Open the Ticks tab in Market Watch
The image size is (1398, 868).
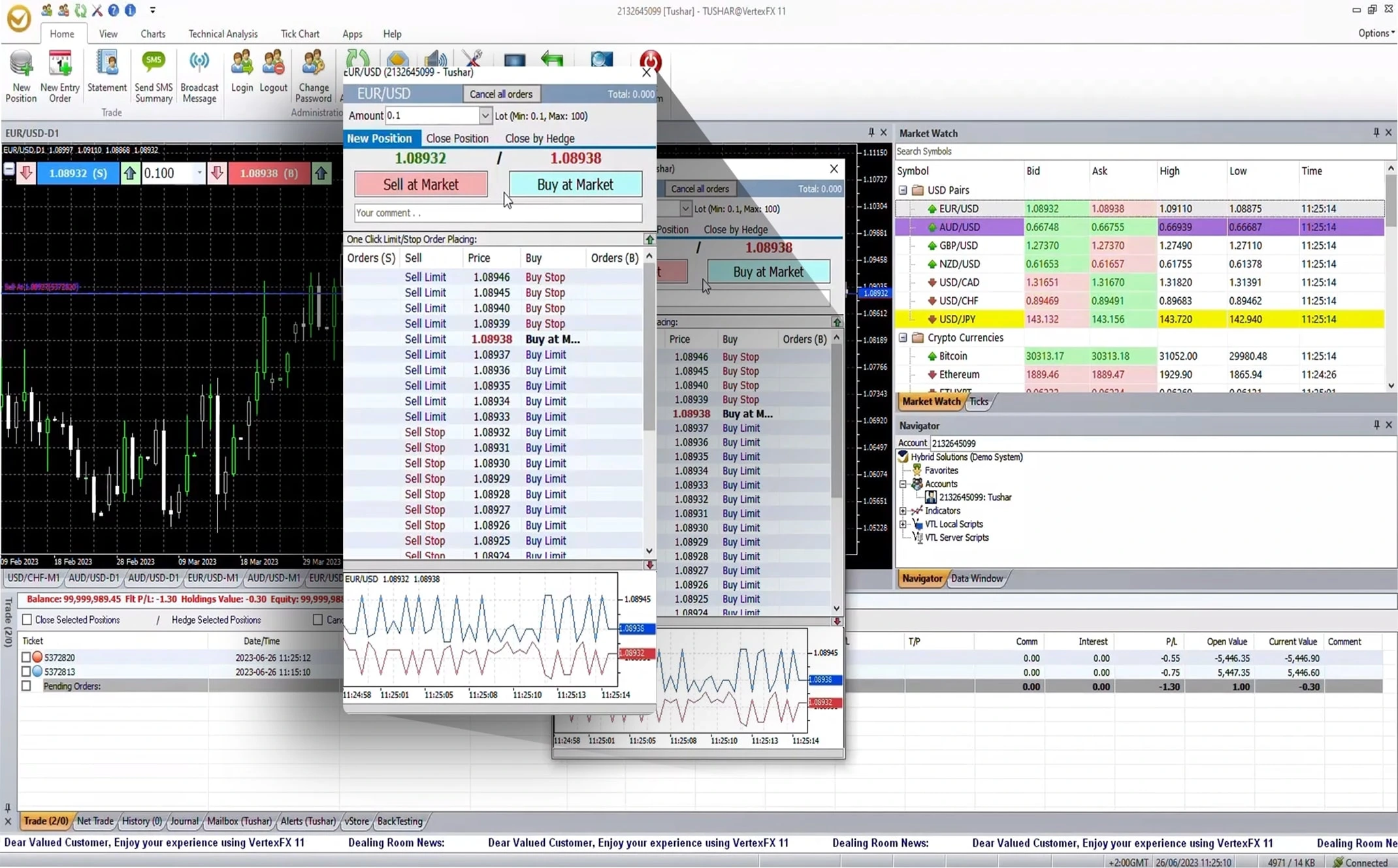coord(979,401)
